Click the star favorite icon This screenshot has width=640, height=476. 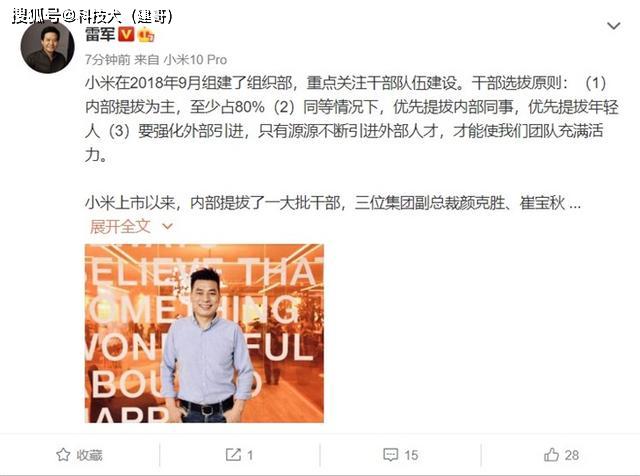[x=63, y=454]
